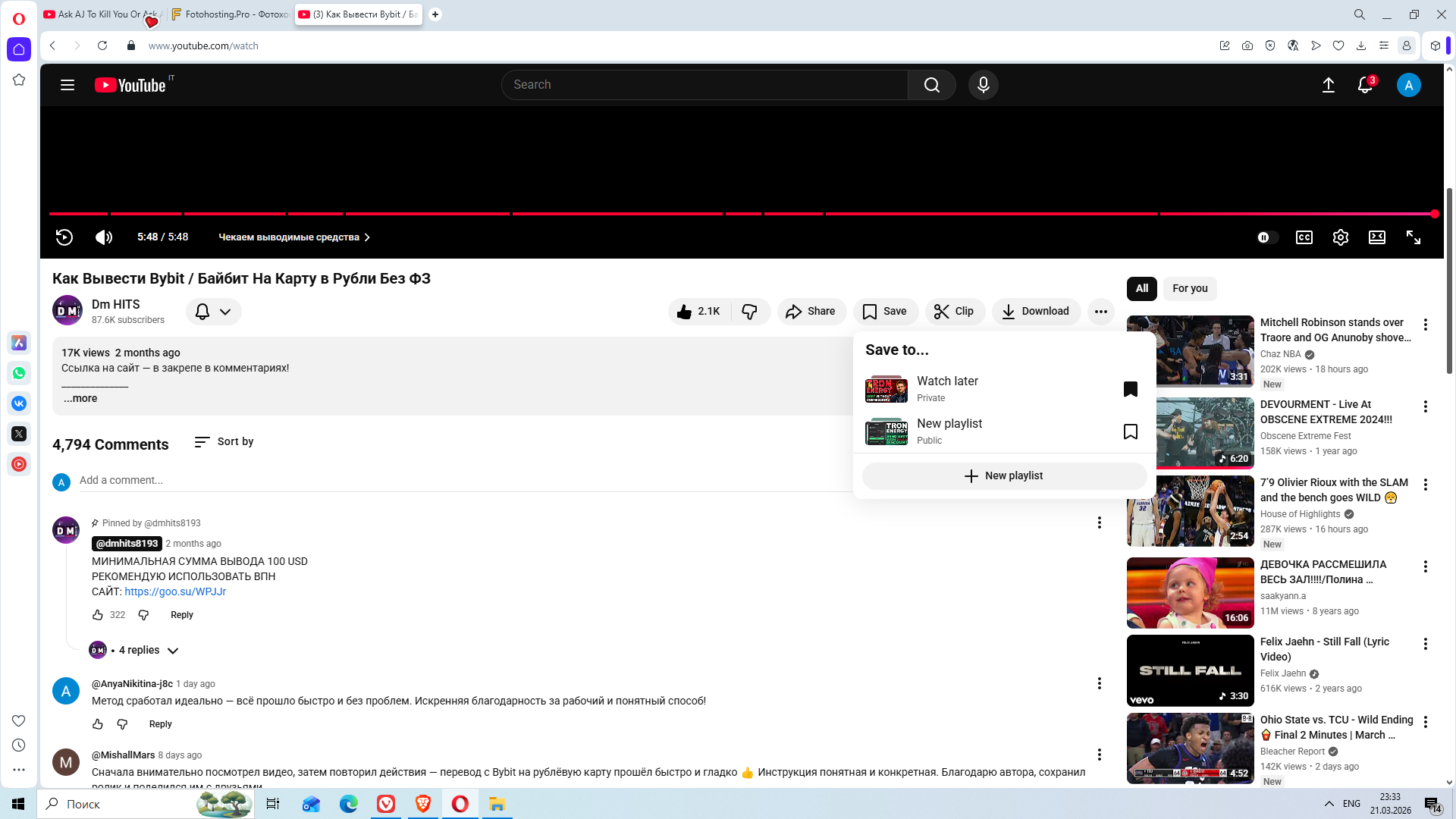Remove video from Watch later playlist
The width and height of the screenshot is (1456, 819).
tap(1130, 389)
